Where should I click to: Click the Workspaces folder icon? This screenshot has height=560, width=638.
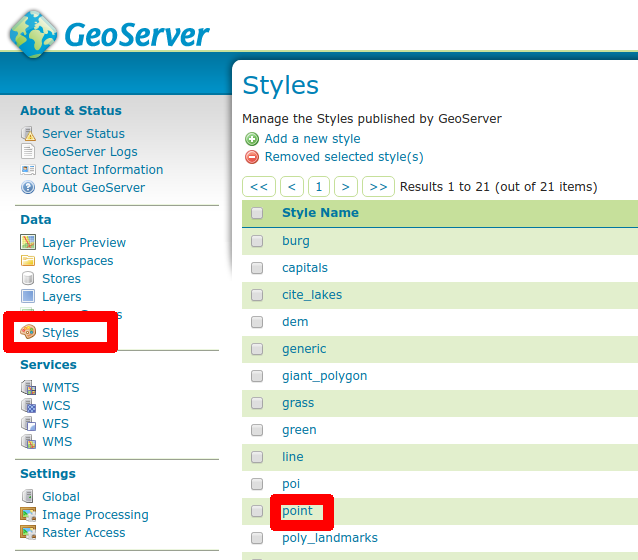coord(28,260)
